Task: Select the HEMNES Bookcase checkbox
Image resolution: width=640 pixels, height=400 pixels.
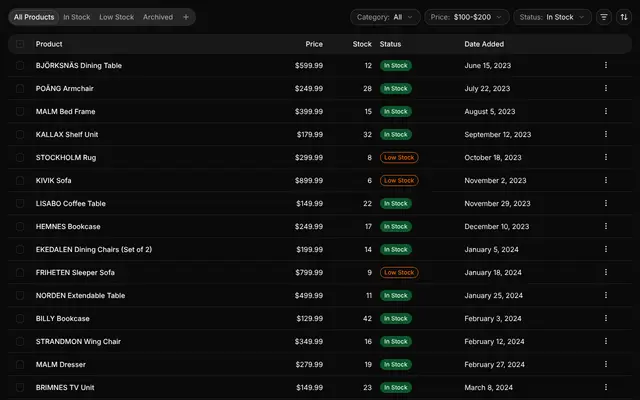Action: click(20, 227)
